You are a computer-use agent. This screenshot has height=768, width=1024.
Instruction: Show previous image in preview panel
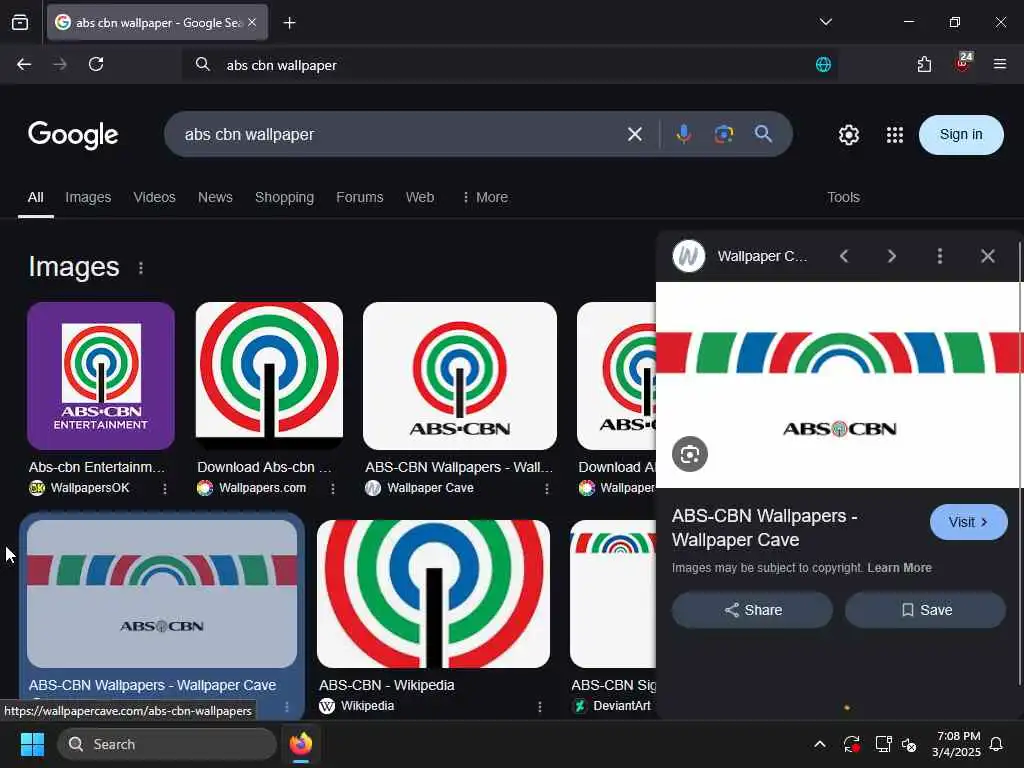coord(844,256)
